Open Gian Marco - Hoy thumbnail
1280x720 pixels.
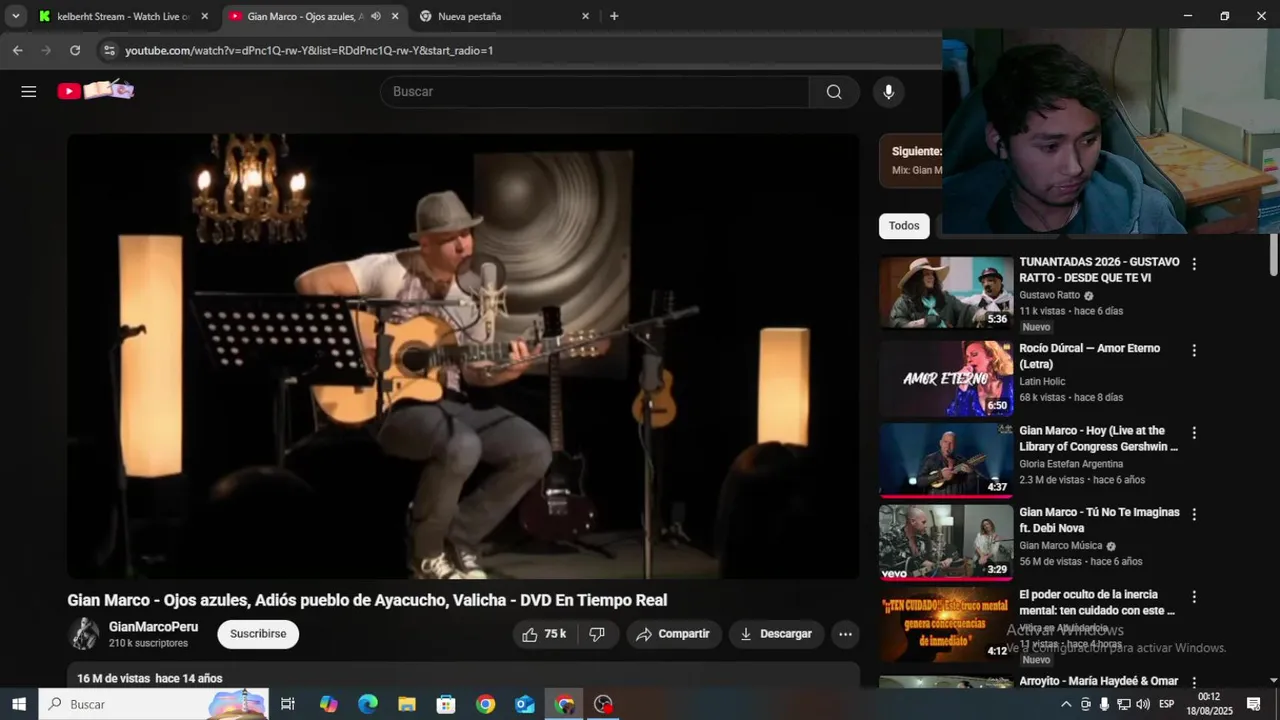click(946, 460)
